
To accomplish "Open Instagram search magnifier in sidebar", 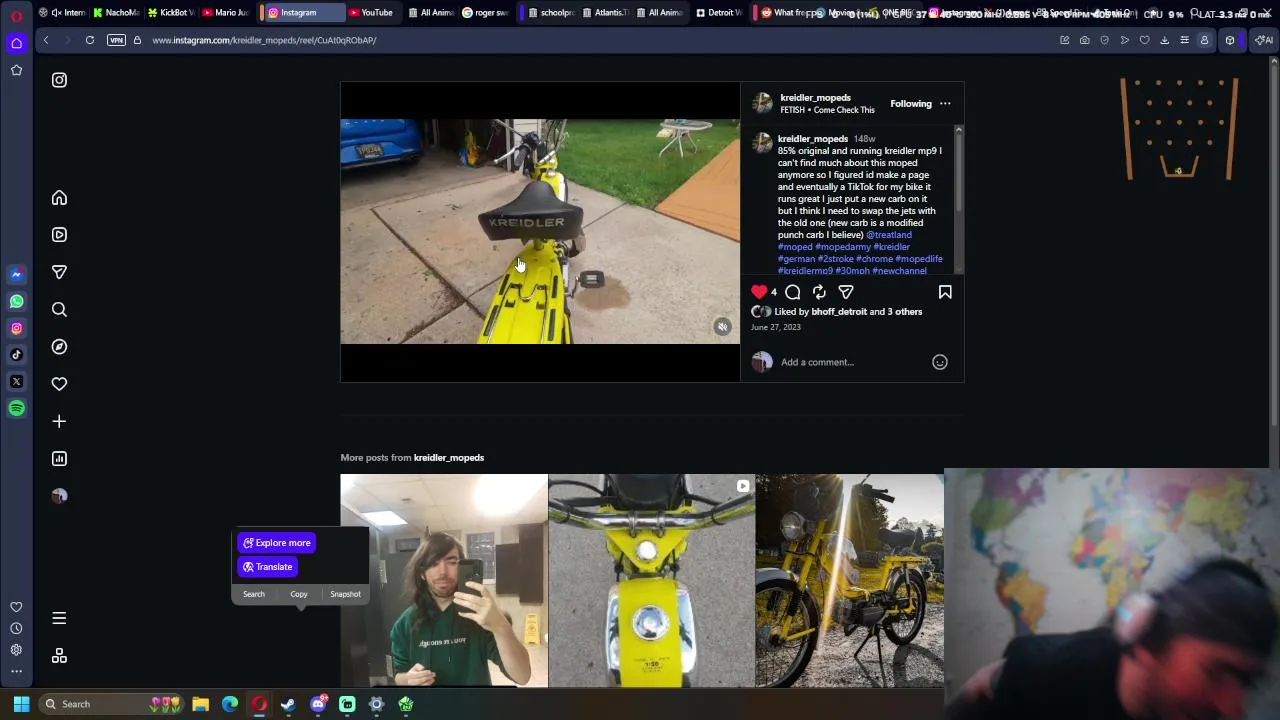I will [59, 310].
